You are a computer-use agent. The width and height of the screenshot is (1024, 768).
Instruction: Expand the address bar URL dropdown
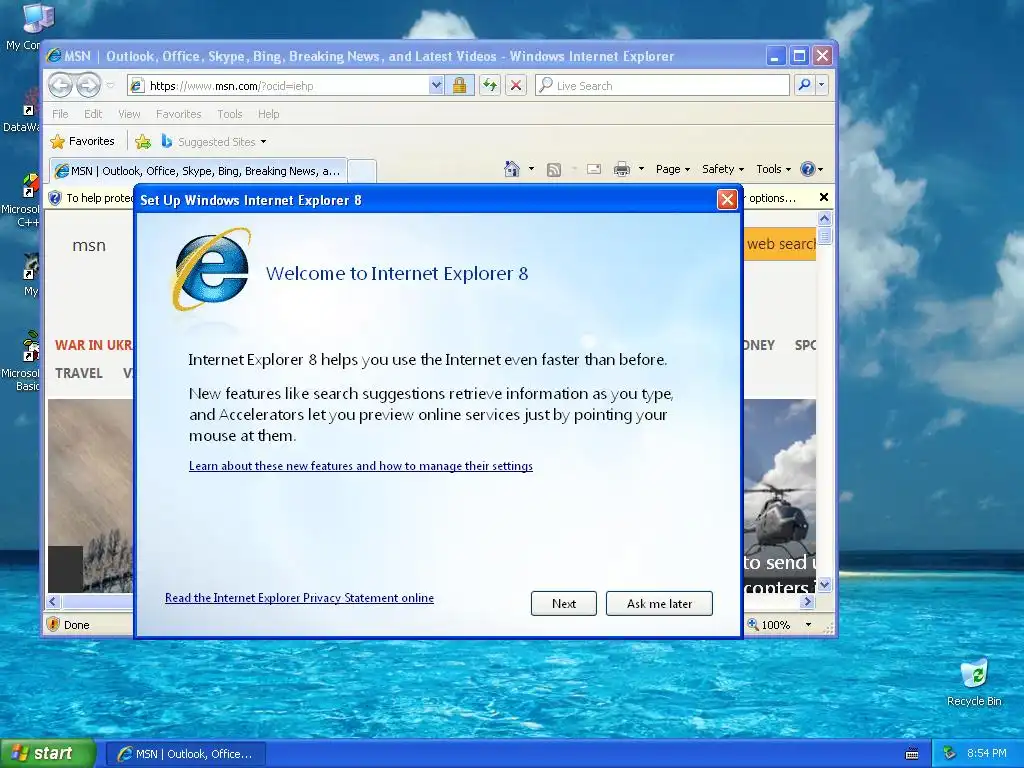[x=436, y=86]
